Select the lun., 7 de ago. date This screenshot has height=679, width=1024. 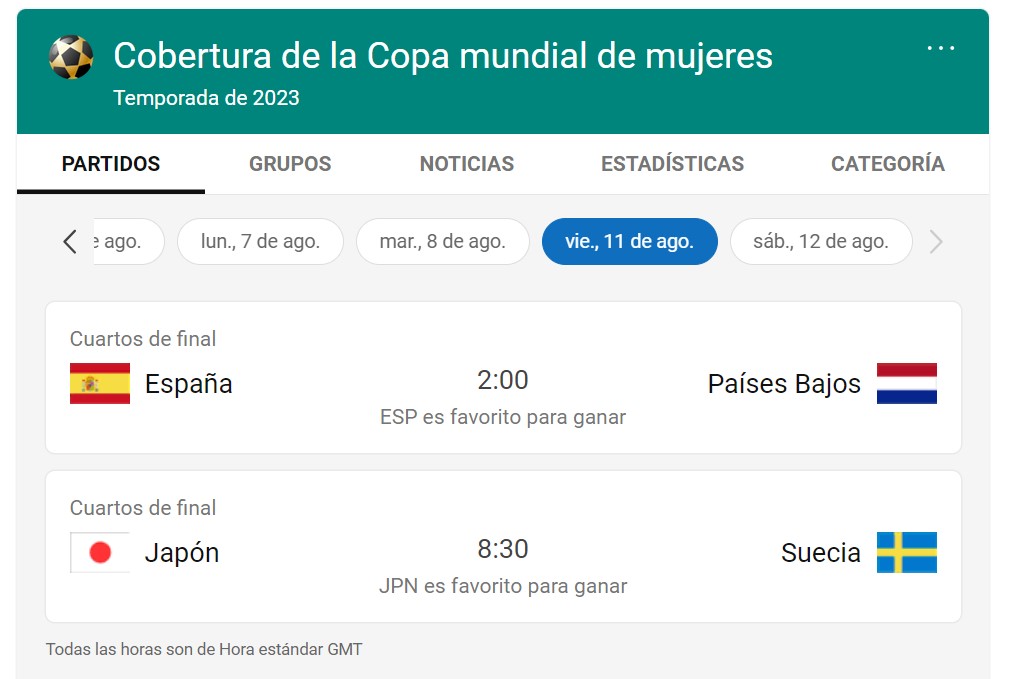coord(260,241)
